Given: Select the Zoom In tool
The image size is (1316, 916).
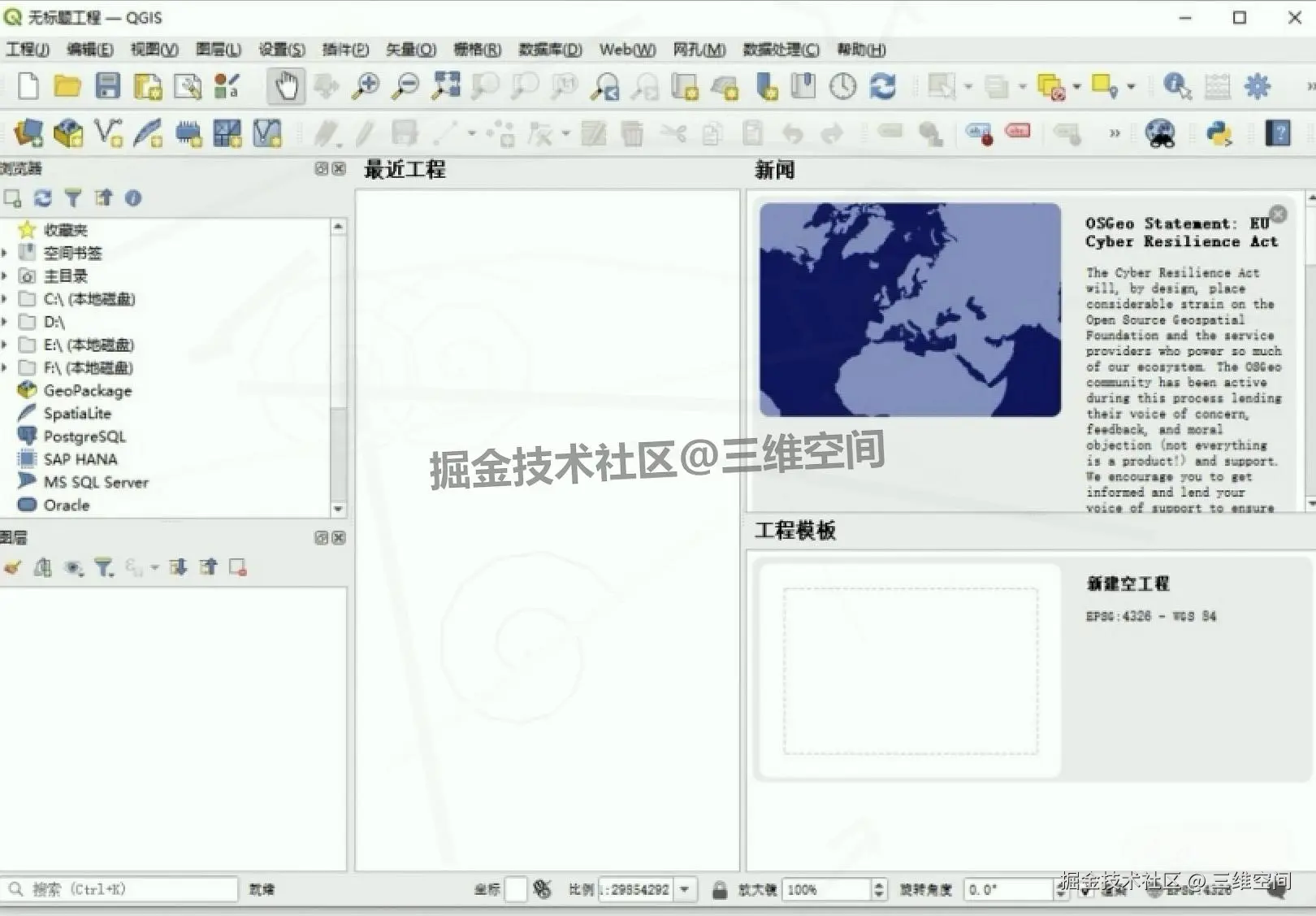Looking at the screenshot, I should (366, 85).
